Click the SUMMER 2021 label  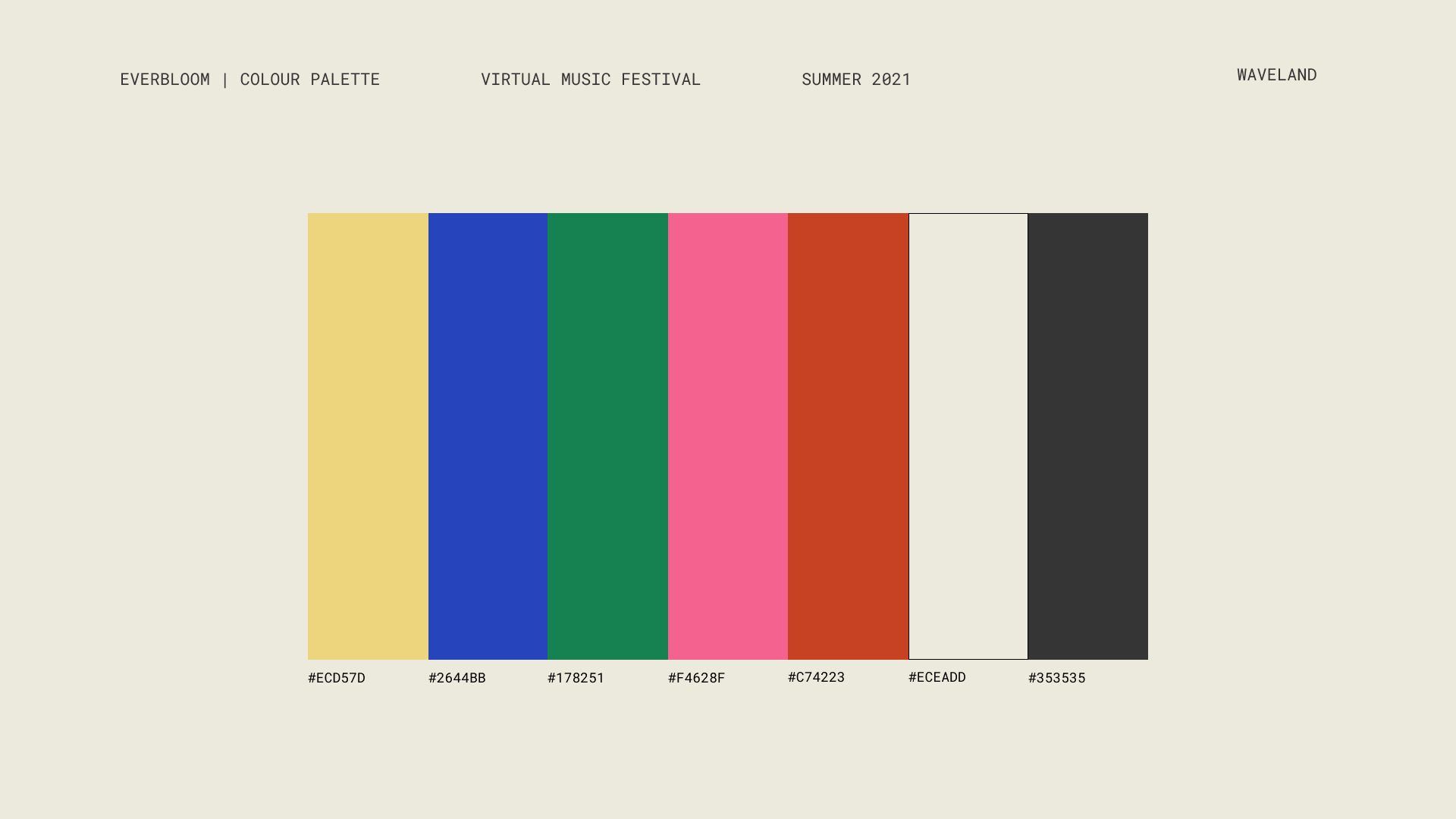pyautogui.click(x=855, y=80)
